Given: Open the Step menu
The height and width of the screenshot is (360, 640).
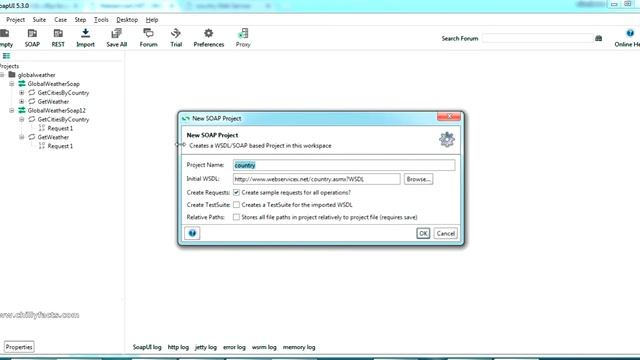Looking at the screenshot, I should [80, 20].
